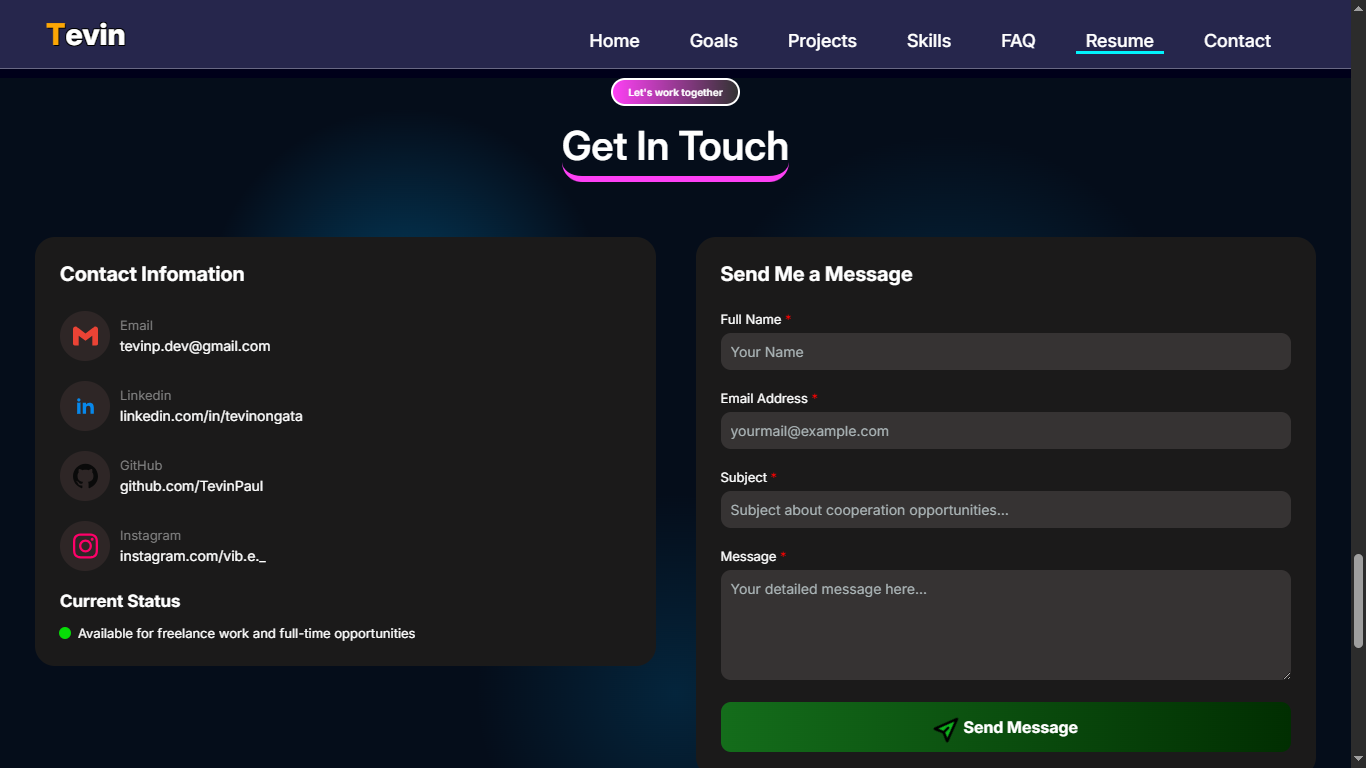Click the Instagram logo icon
Viewport: 1366px width, 768px height.
[x=85, y=546]
